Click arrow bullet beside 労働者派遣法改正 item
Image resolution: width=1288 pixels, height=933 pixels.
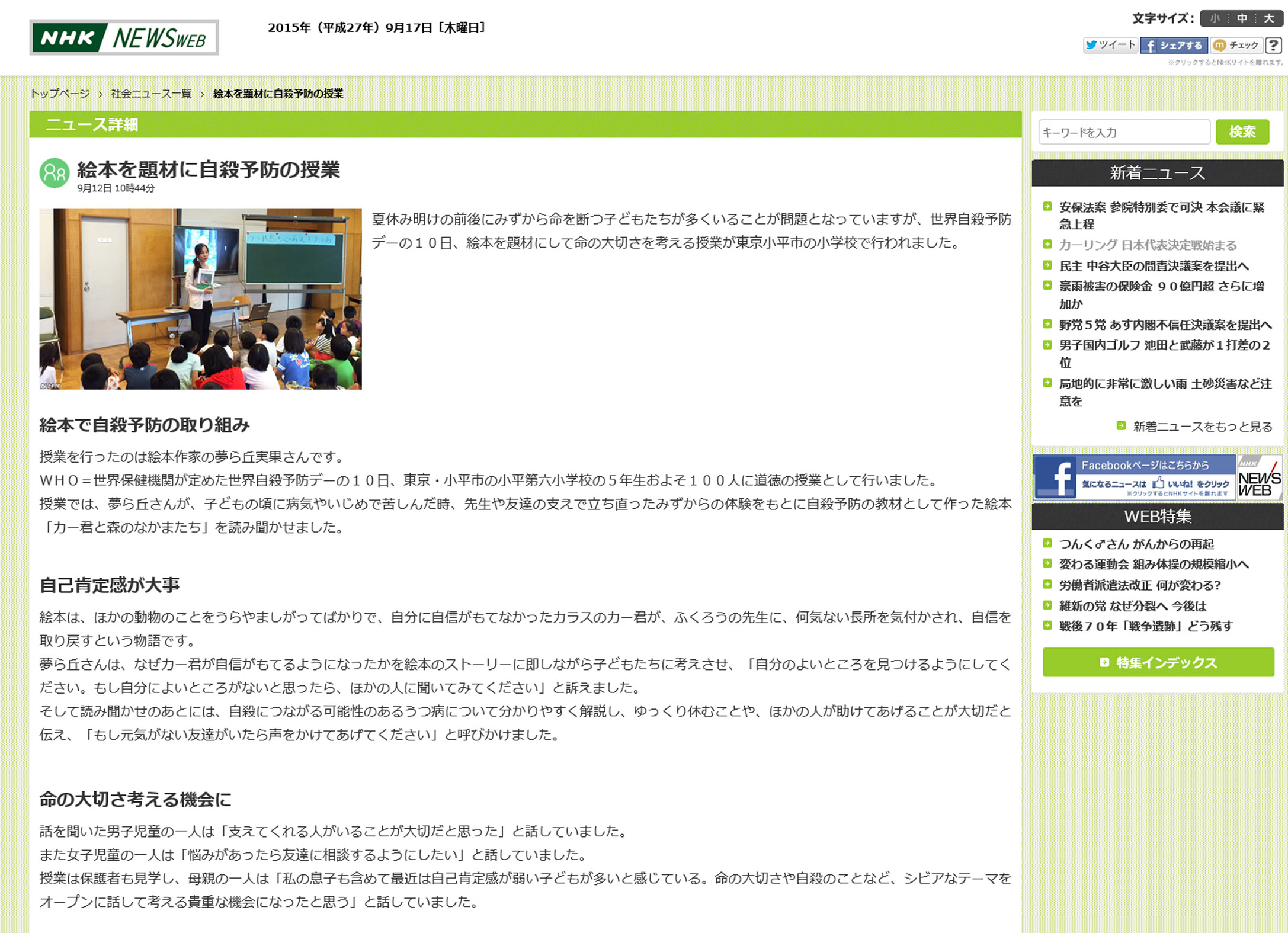[1047, 584]
